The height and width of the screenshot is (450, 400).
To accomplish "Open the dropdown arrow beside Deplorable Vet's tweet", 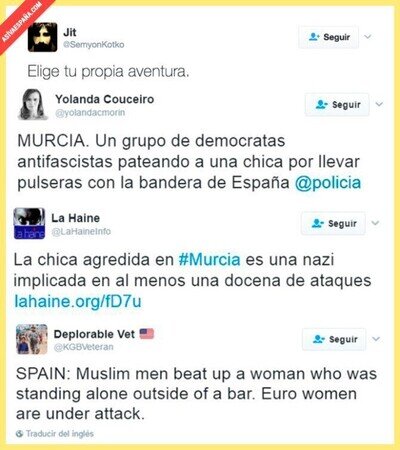I will (x=376, y=339).
